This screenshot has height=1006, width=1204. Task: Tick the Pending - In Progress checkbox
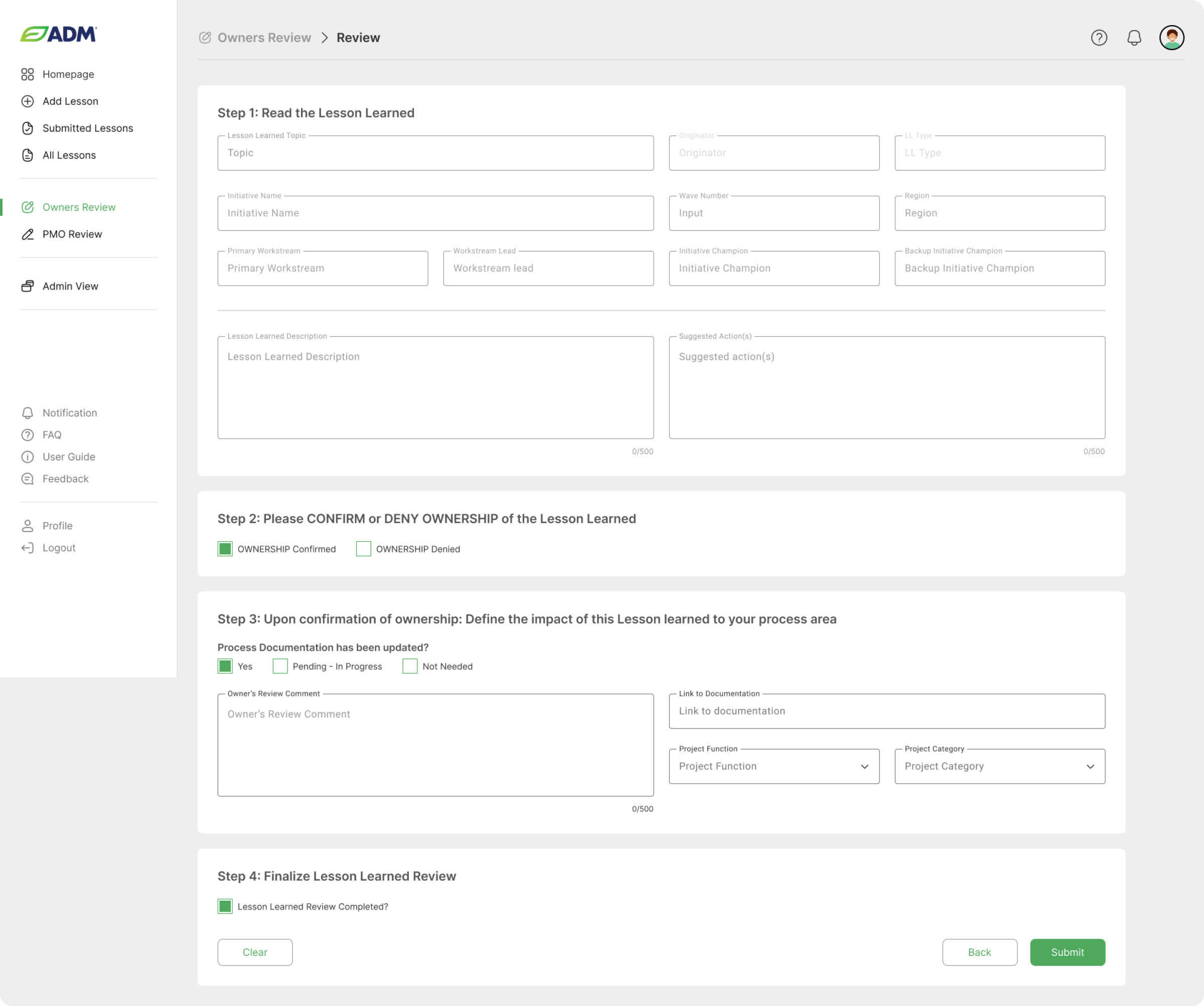click(280, 666)
